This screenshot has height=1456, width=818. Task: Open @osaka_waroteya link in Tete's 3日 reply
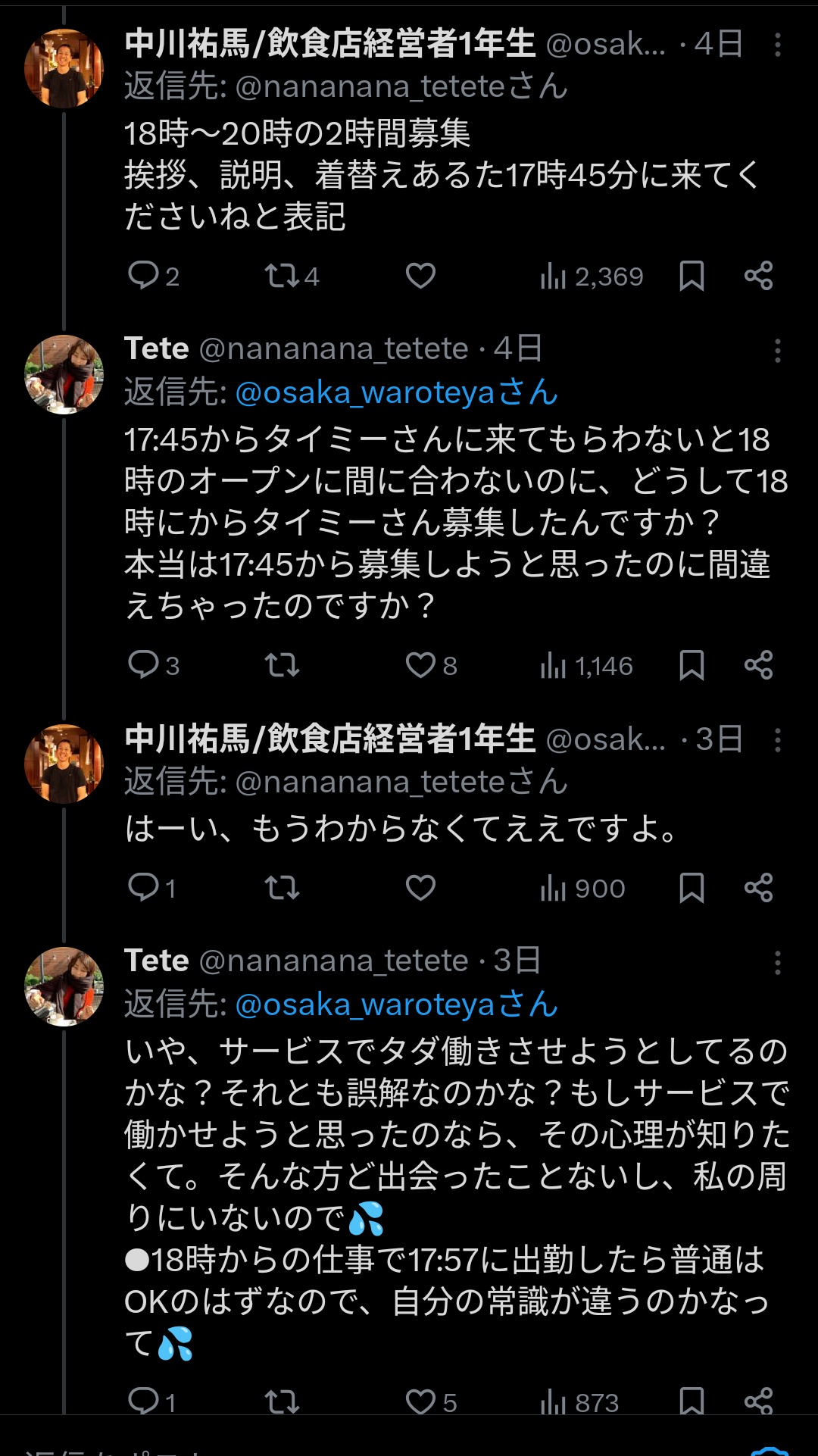coord(395,1005)
